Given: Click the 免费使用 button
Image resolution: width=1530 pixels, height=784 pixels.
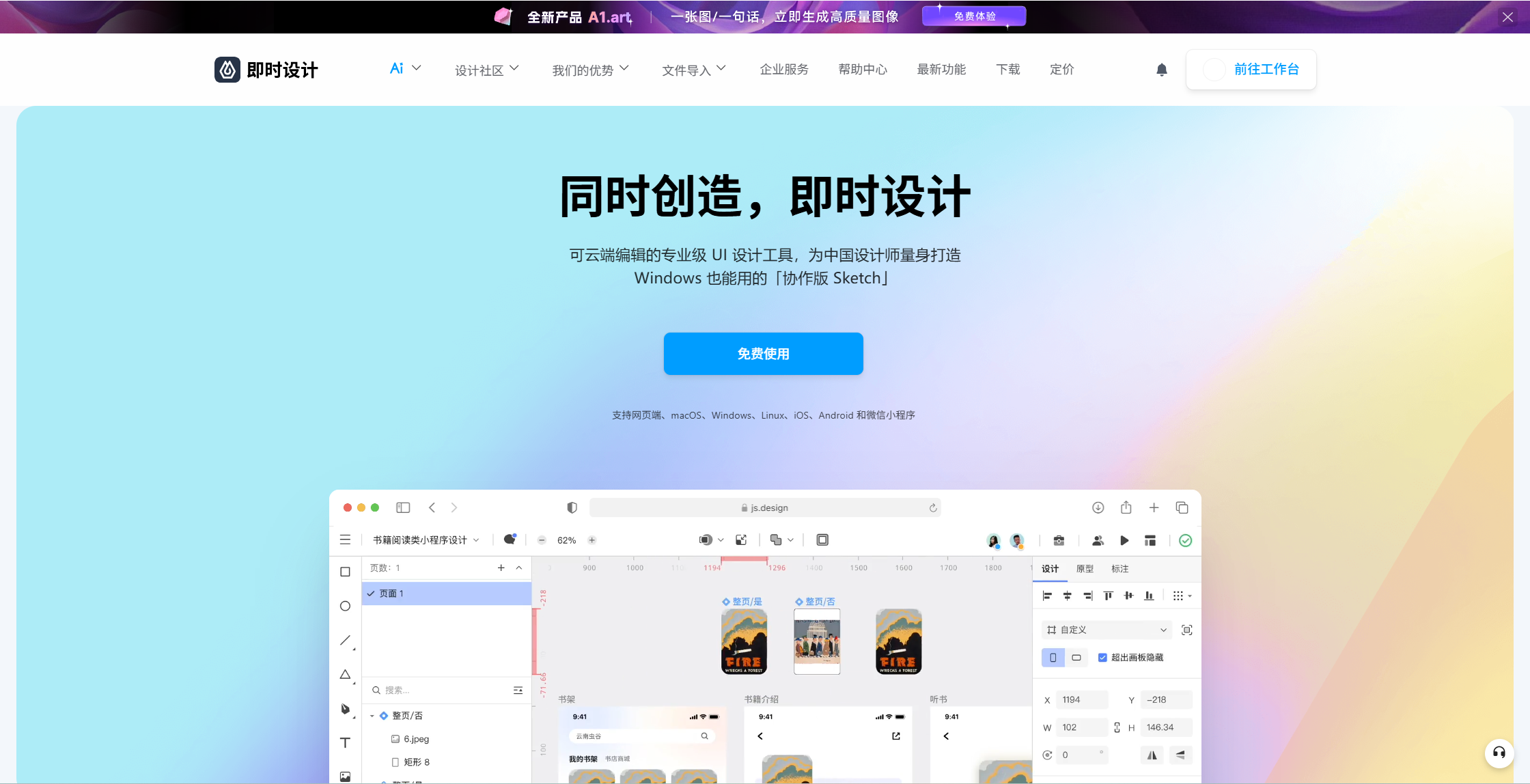Looking at the screenshot, I should click(764, 354).
